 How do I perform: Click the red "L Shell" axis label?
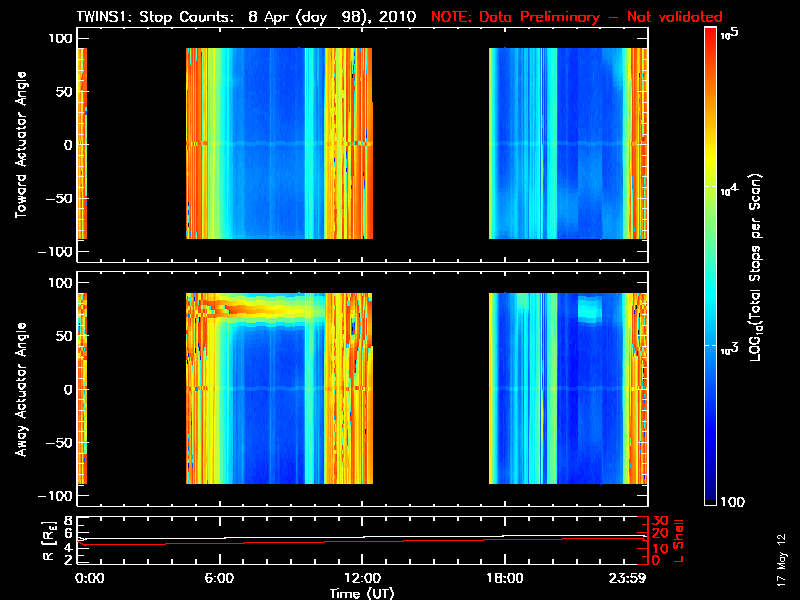click(x=678, y=541)
